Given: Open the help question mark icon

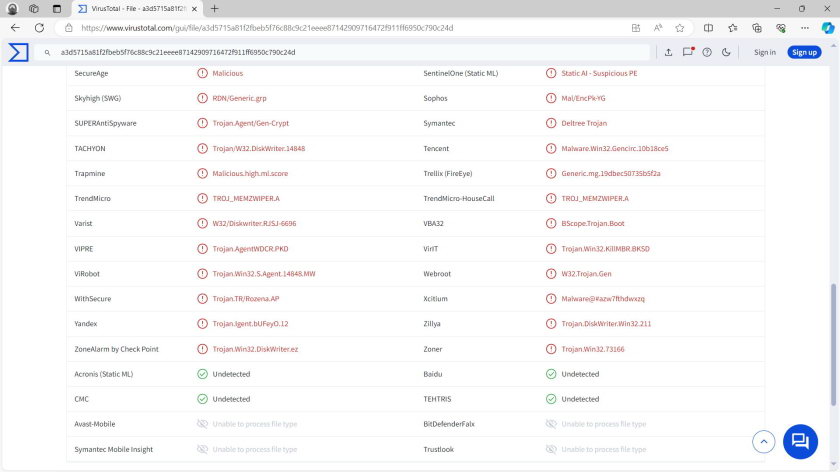Looking at the screenshot, I should coord(707,52).
